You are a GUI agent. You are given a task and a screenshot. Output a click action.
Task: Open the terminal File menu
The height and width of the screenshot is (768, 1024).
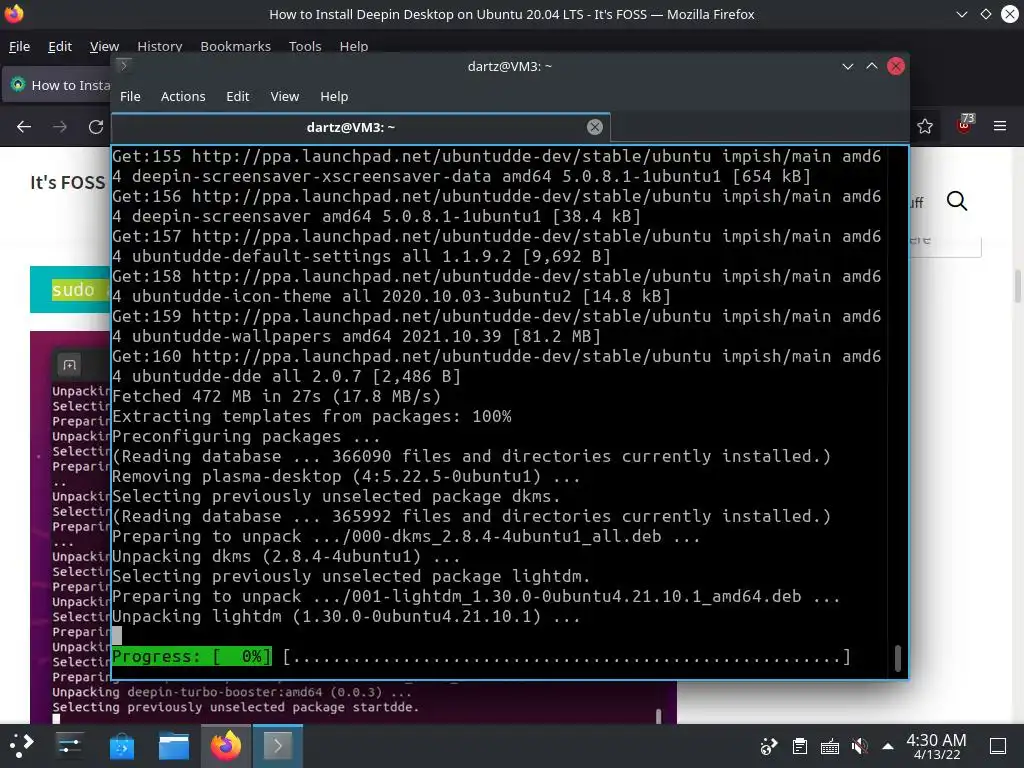pos(130,97)
